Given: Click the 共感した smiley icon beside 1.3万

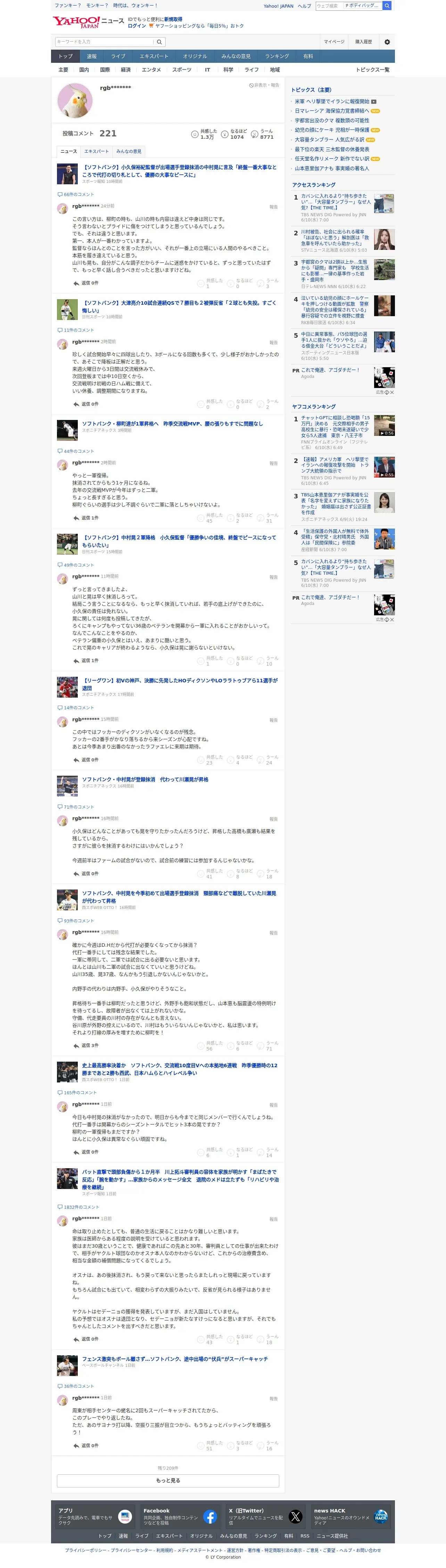Looking at the screenshot, I should point(195,134).
